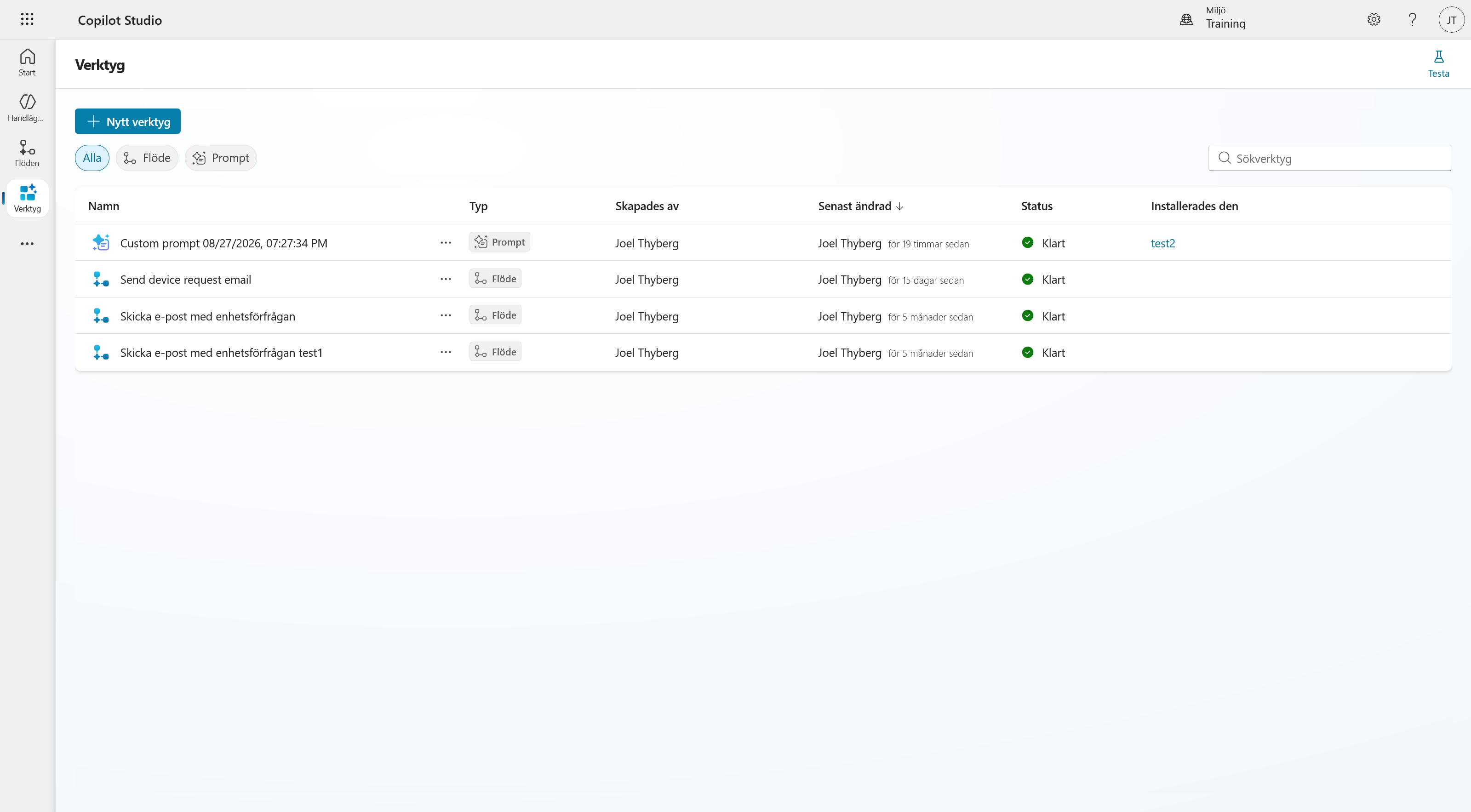Open Custom prompt 08/27/2026 tool
Image resolution: width=1471 pixels, height=812 pixels.
[224, 243]
